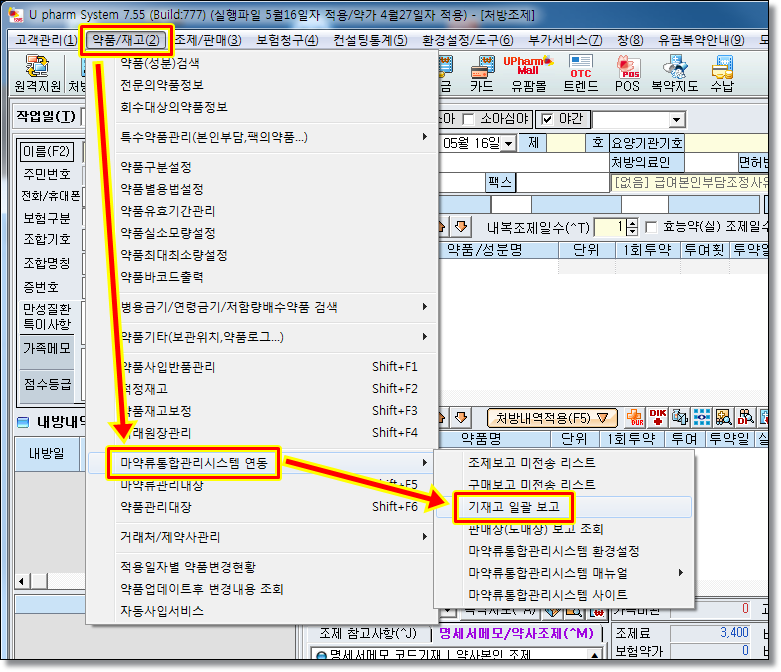Click the 처방내역적용(F5) button
Viewport: 781px width, 672px height.
tap(551, 417)
